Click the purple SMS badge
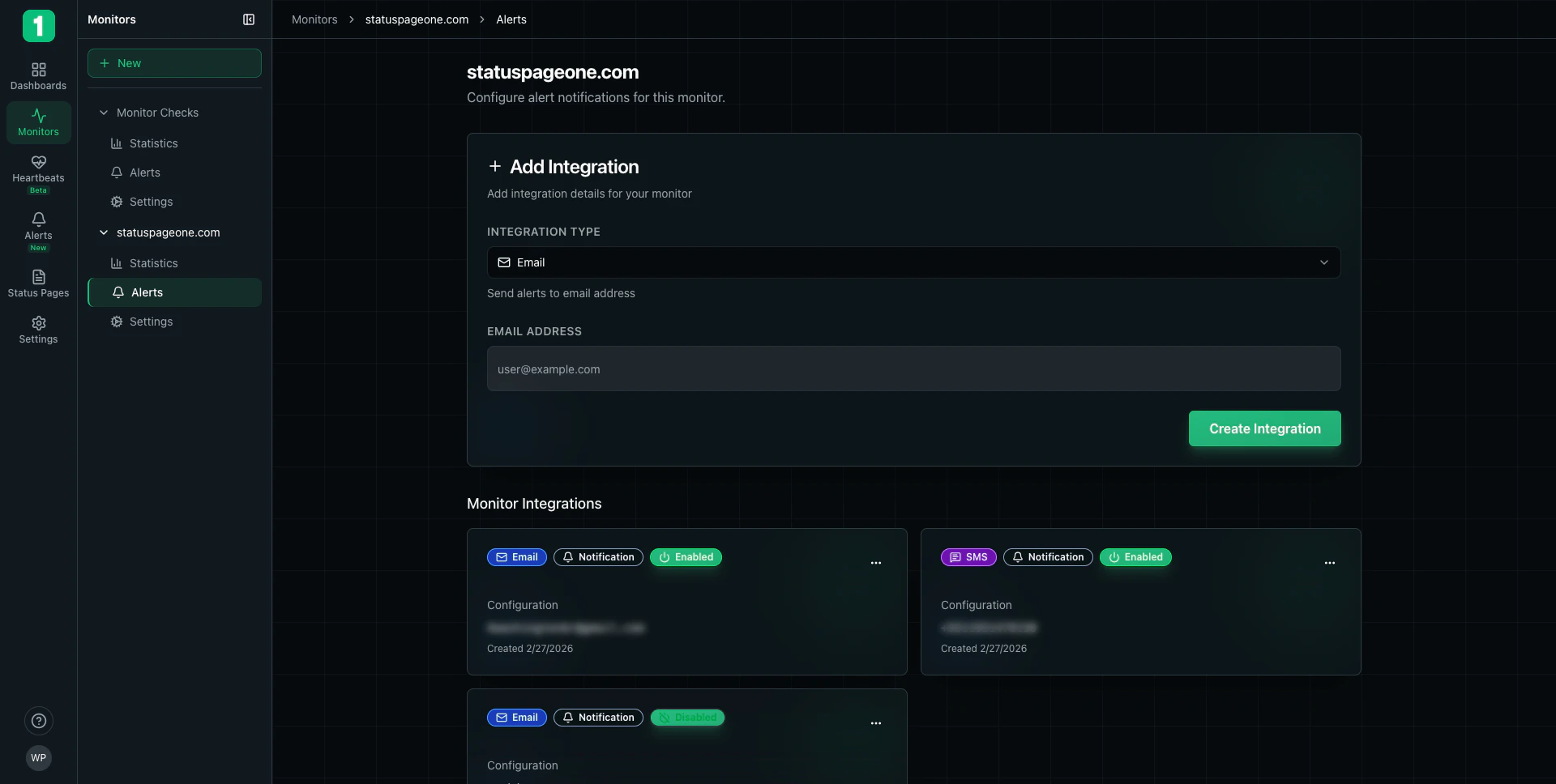The height and width of the screenshot is (784, 1556). (968, 557)
